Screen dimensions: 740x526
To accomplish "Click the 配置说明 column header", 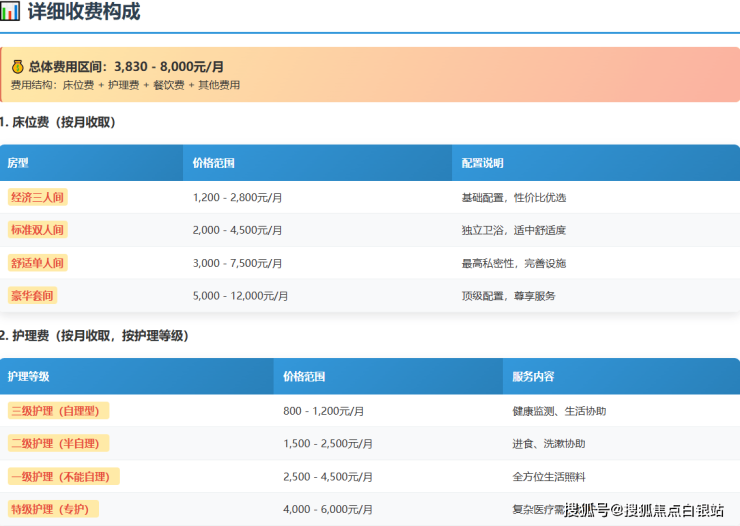I will (482, 163).
